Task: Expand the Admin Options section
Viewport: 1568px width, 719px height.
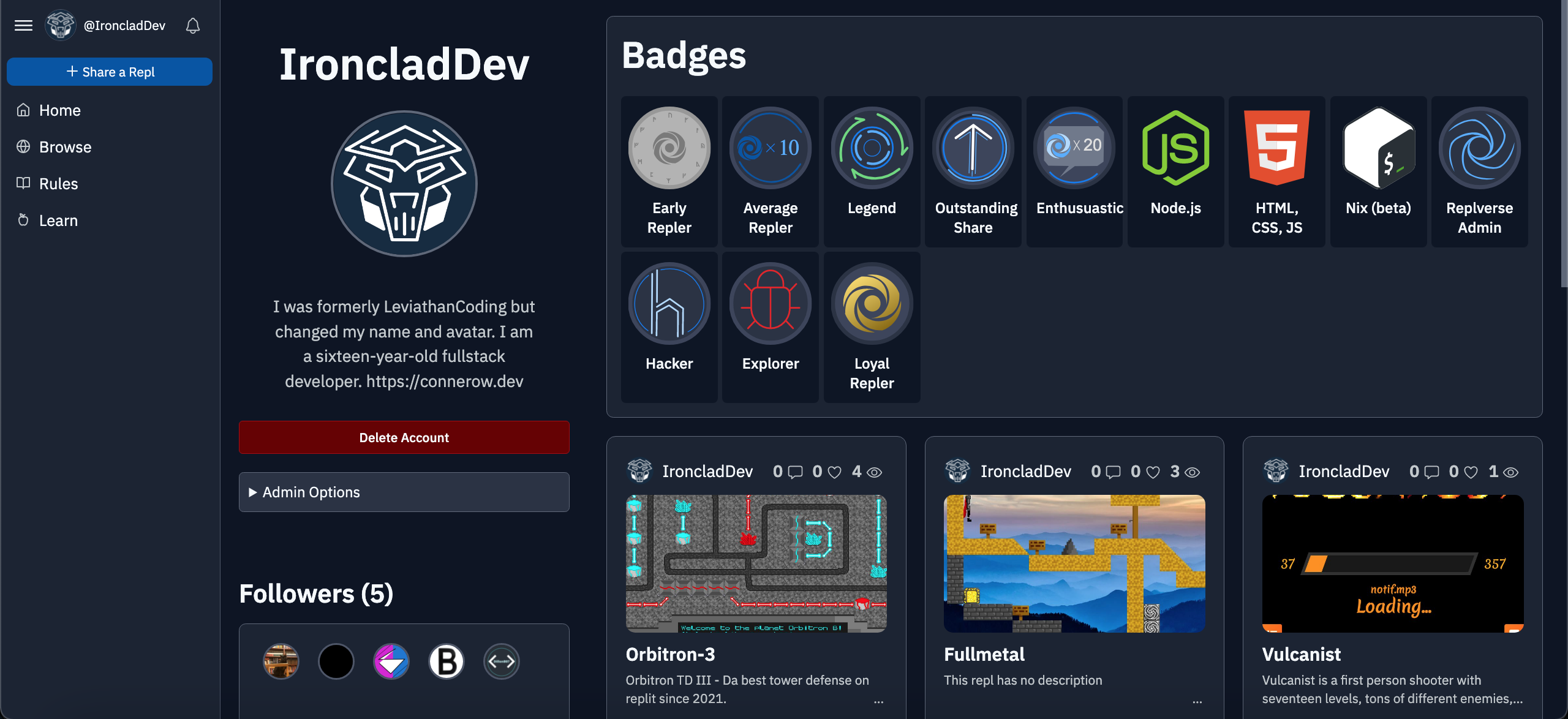Action: [x=404, y=492]
